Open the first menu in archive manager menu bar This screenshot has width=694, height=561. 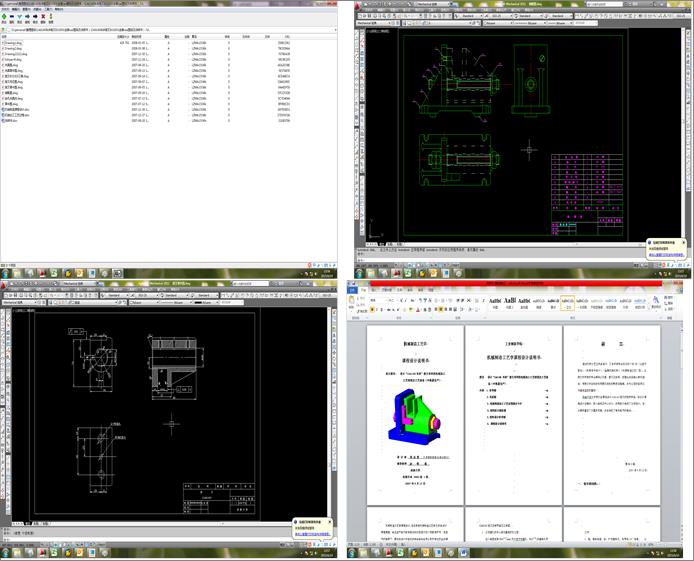4,9
